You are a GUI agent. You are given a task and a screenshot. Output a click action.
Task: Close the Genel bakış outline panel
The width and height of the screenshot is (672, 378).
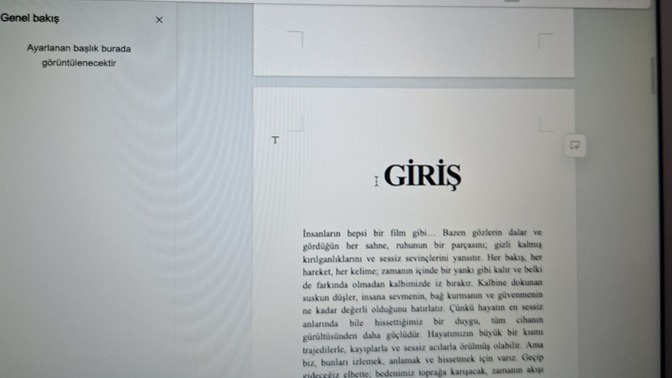pyautogui.click(x=159, y=20)
